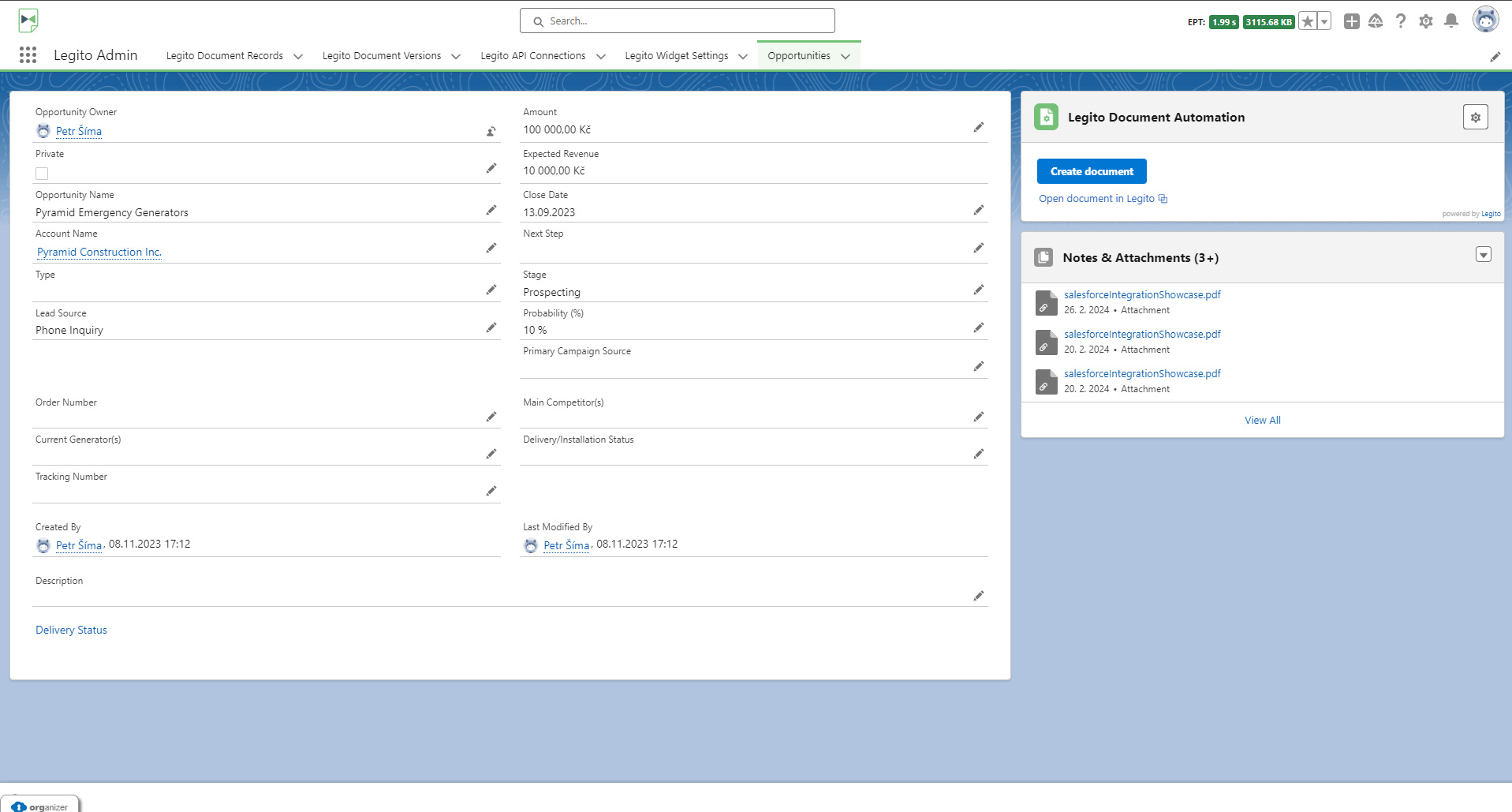
Task: Edit the Tracking Number pencil icon
Action: [491, 491]
